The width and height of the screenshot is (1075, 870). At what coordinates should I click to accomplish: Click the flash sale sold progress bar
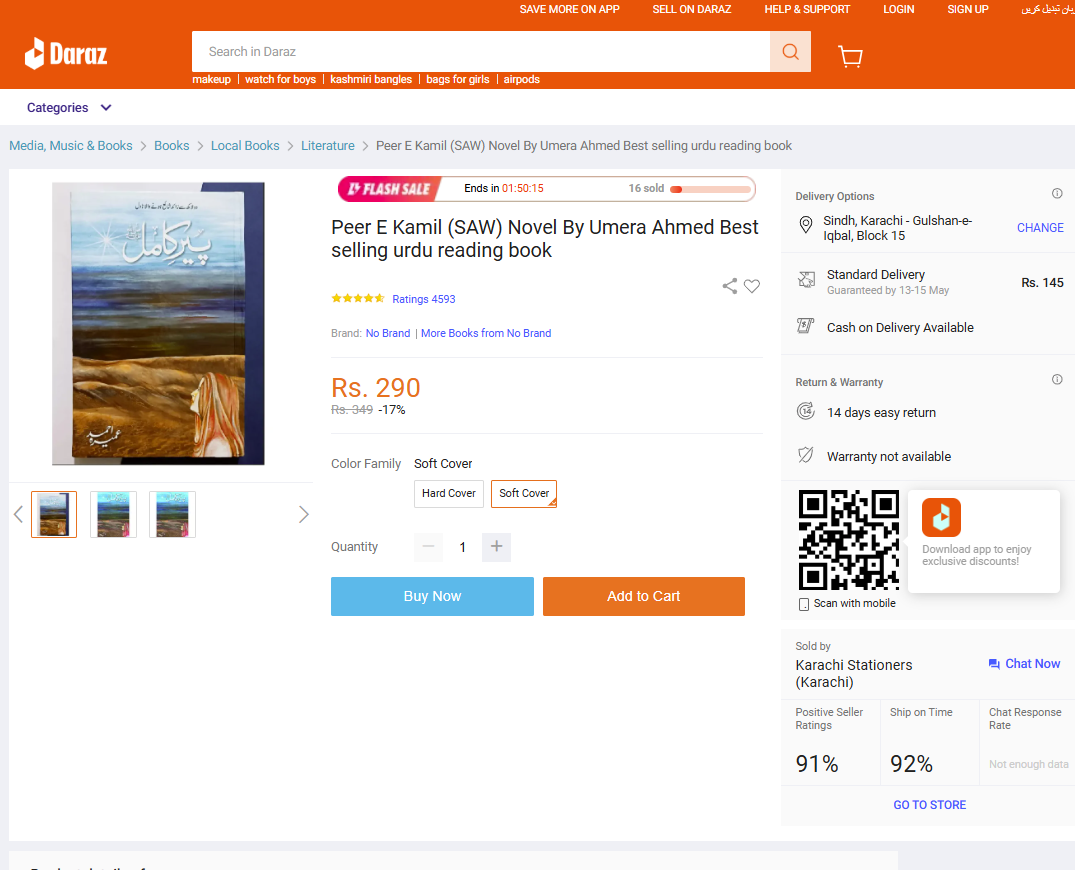(x=710, y=189)
